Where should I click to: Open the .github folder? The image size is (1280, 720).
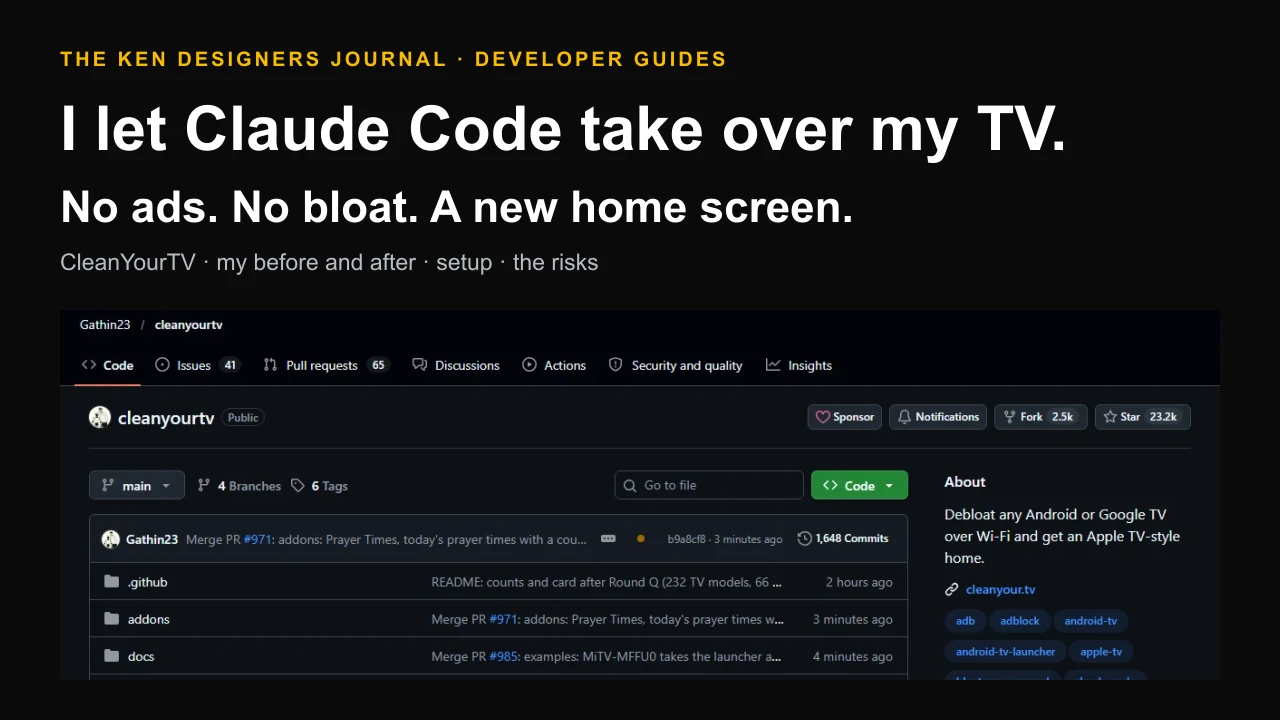pos(147,582)
